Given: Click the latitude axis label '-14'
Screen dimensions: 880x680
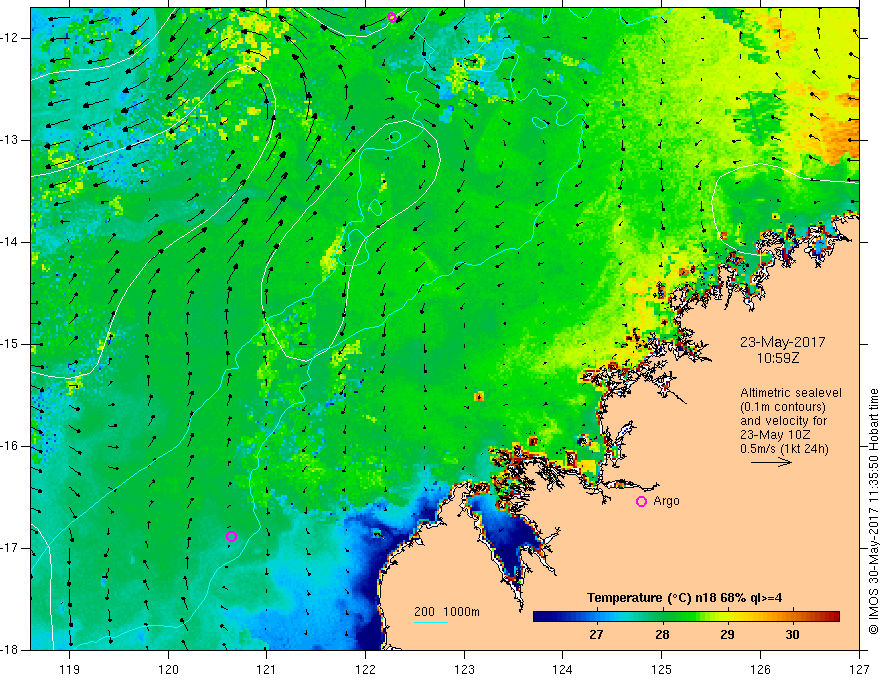Looking at the screenshot, I should click(11, 242).
